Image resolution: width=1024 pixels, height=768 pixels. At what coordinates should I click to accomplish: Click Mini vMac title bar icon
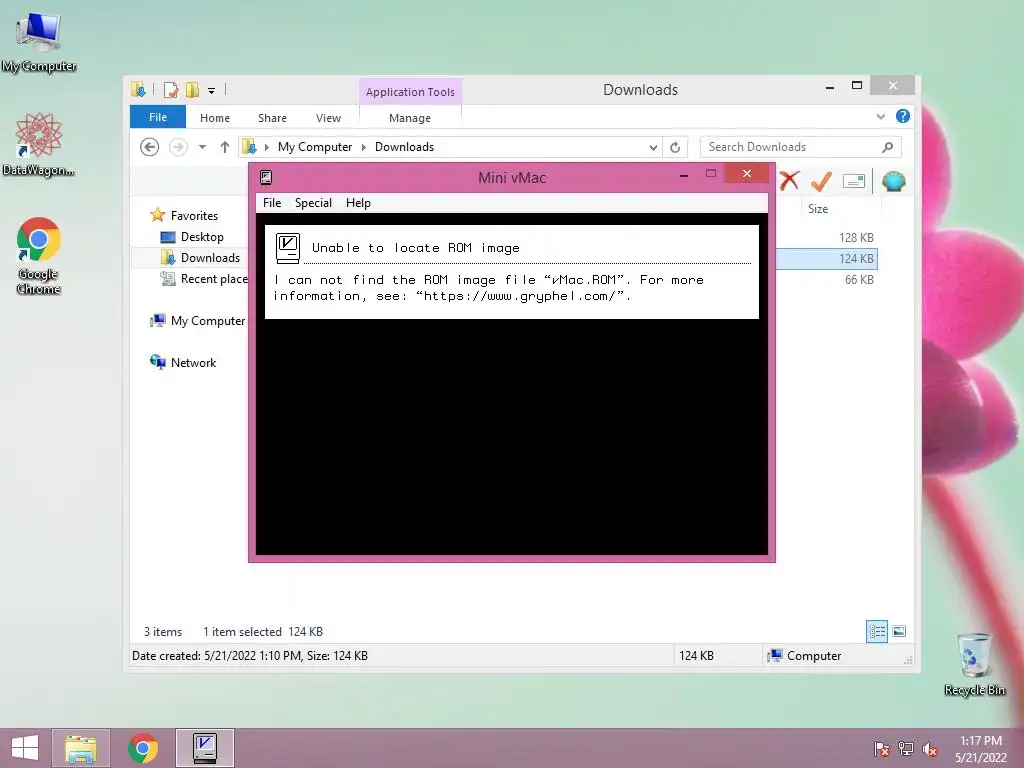tap(266, 177)
